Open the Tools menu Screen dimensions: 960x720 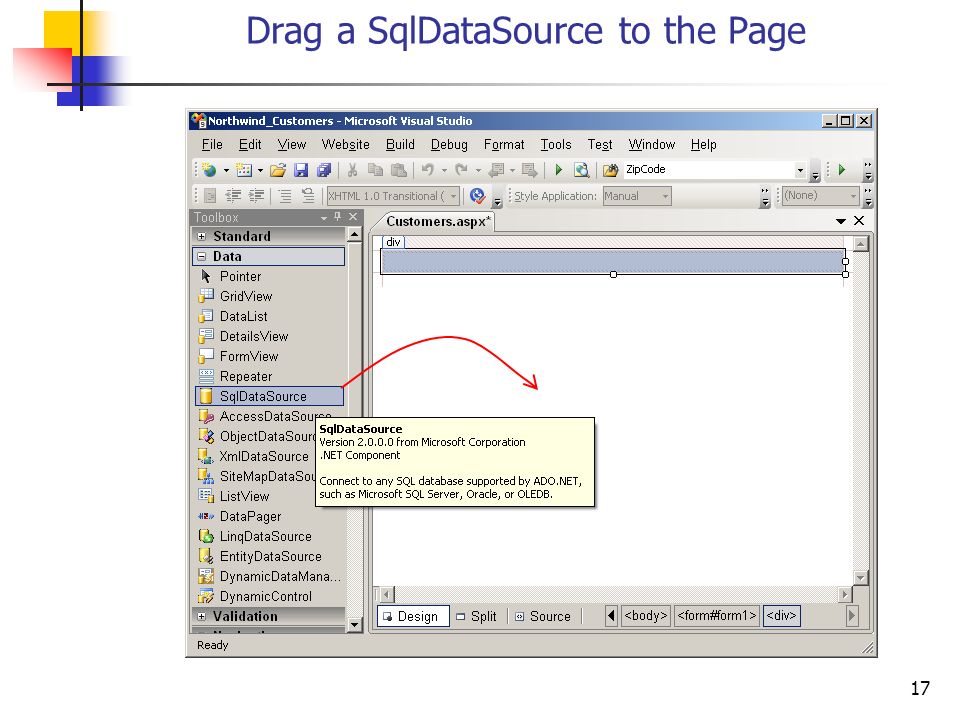click(x=555, y=144)
